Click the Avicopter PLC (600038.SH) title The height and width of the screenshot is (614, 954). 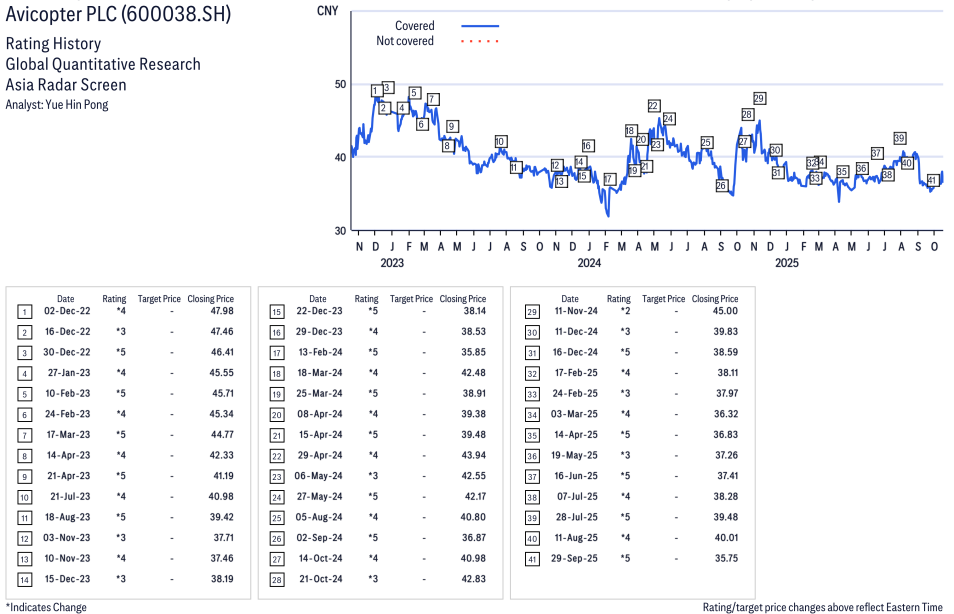click(x=114, y=17)
